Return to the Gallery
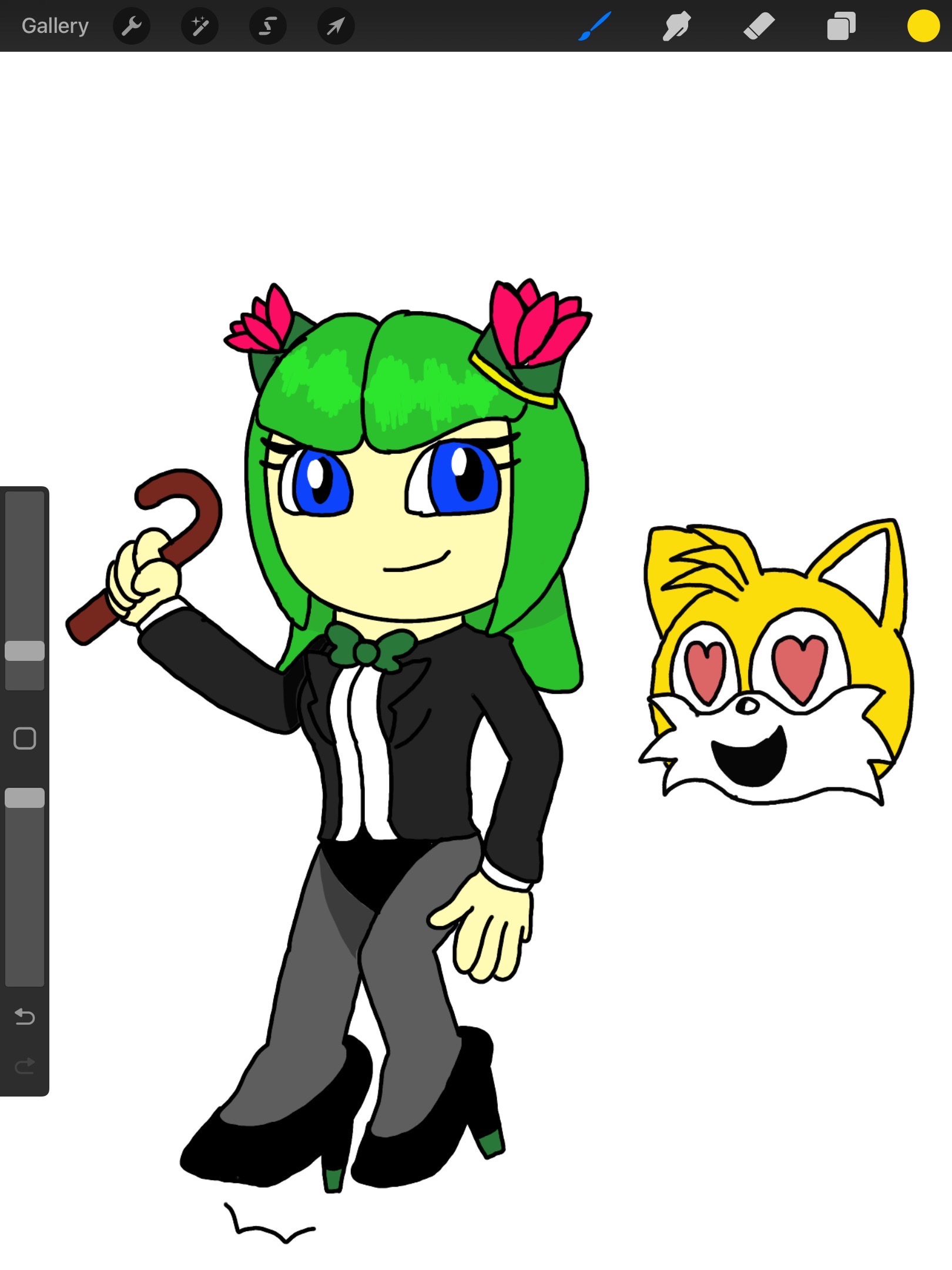952x1270 pixels. click(x=55, y=26)
